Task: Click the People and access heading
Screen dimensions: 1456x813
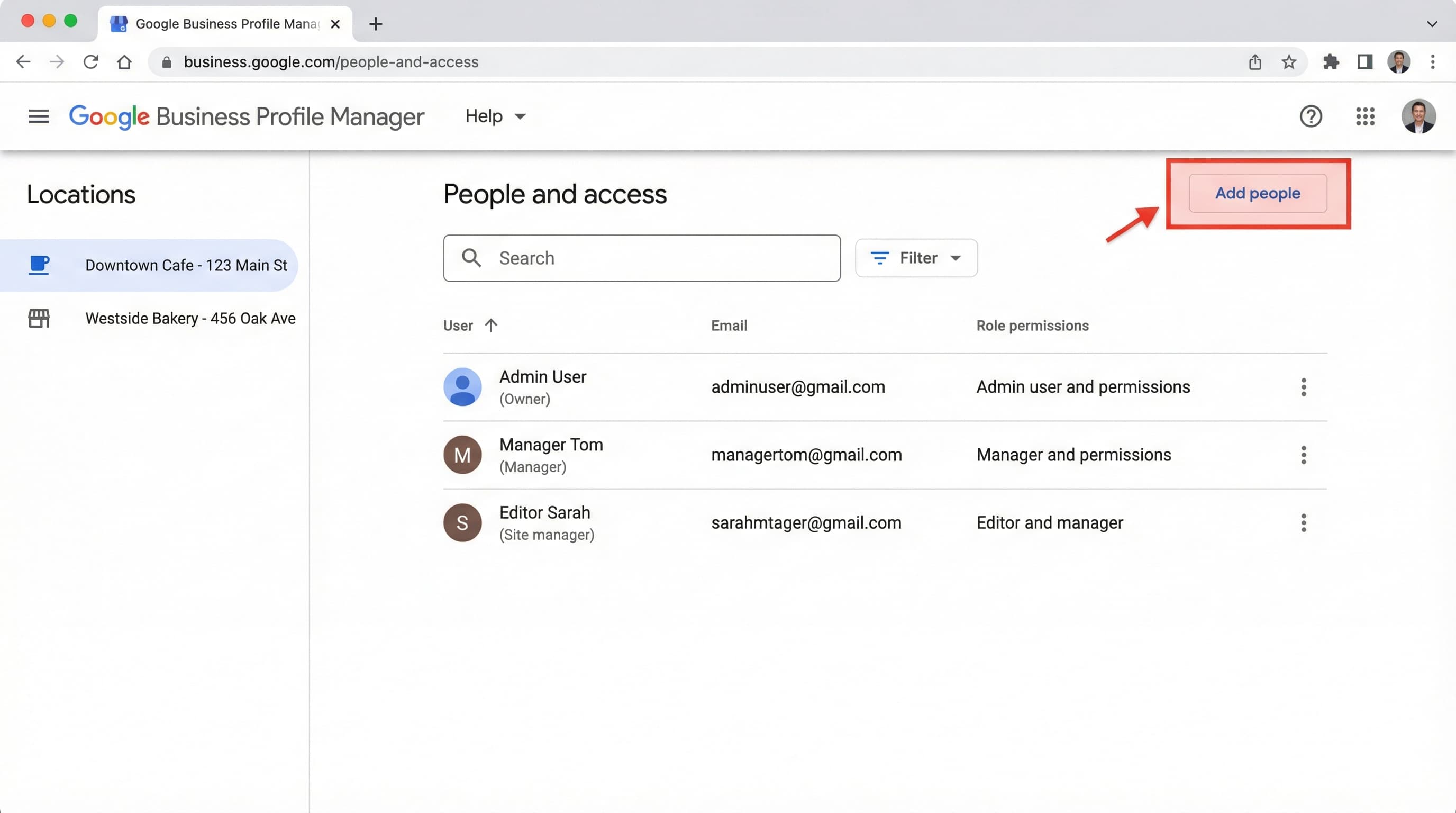Action: [555, 194]
